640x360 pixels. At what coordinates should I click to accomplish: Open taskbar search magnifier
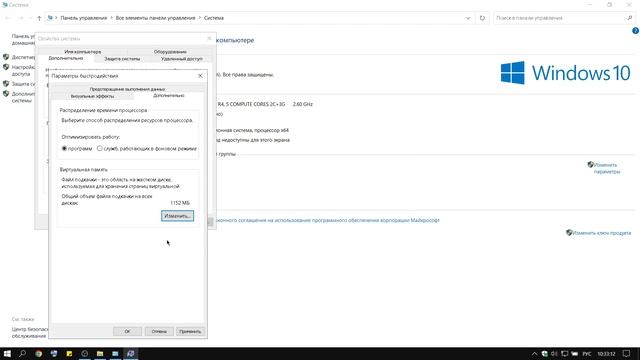(22, 353)
